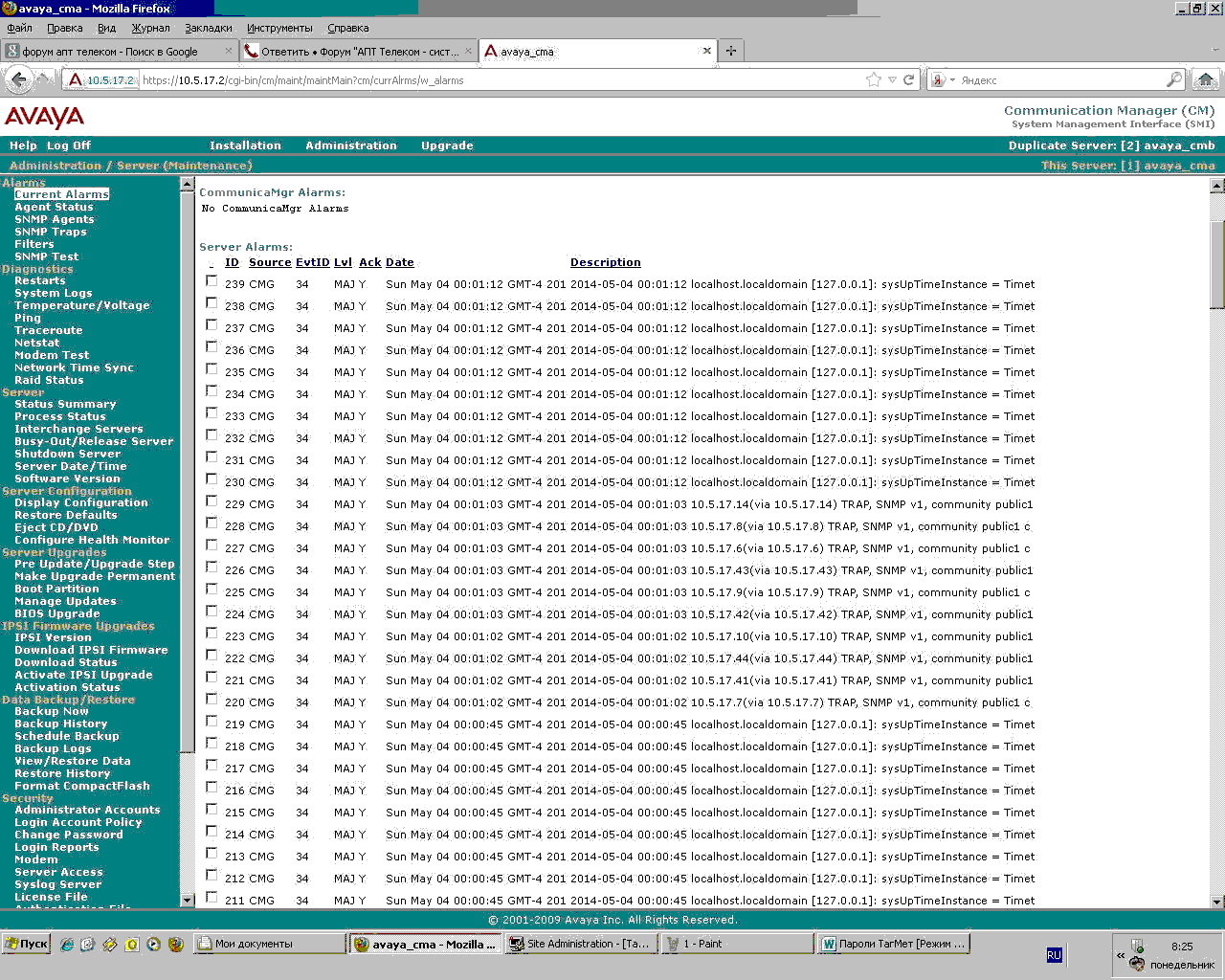
Task: Tick the checkbox for alarm ID 220
Action: 212,700
